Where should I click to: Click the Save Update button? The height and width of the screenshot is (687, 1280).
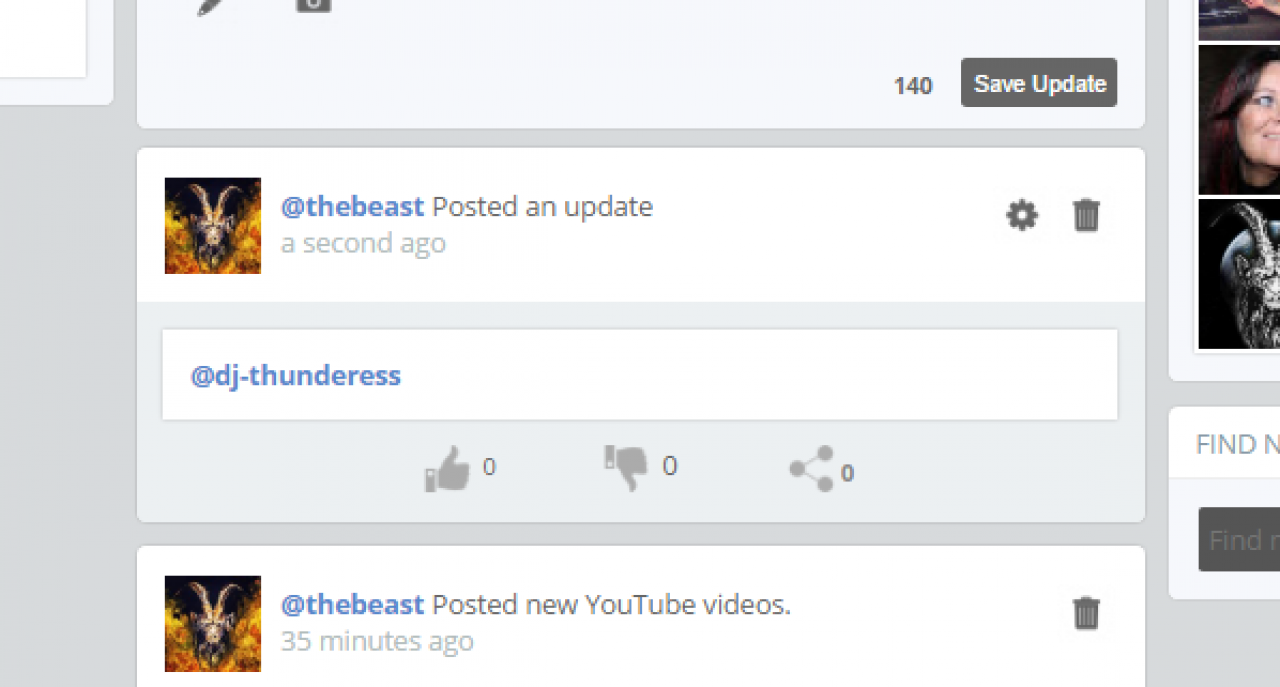click(1039, 83)
